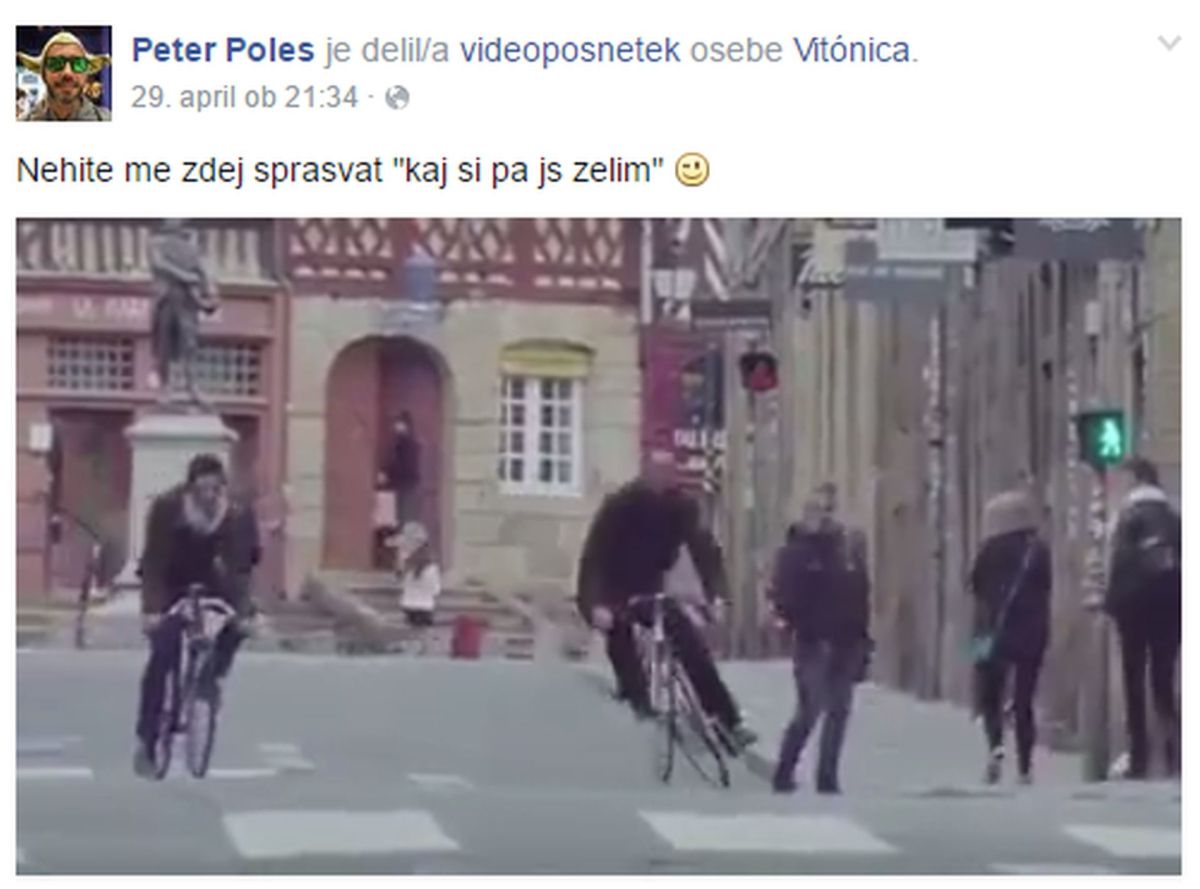Viewport: 1200px width, 889px height.
Task: Click the red bucket near the steps
Action: pos(467,636)
